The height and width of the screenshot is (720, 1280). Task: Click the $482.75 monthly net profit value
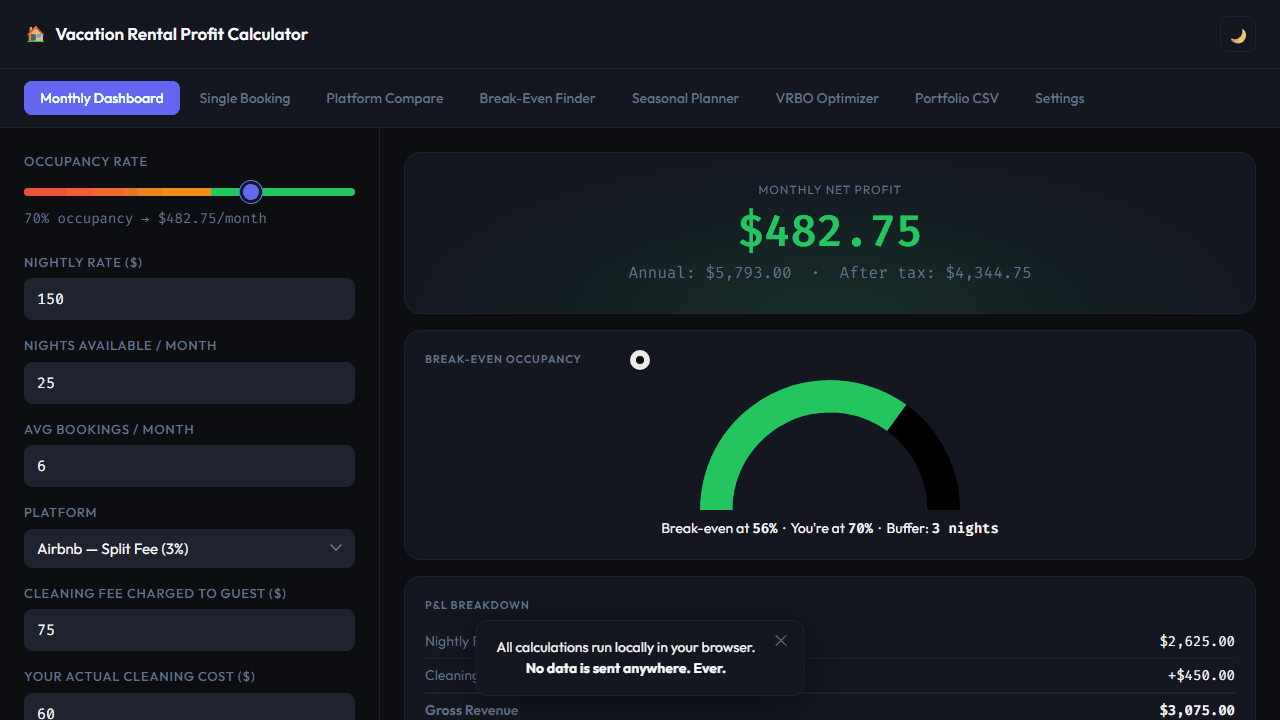pos(830,231)
